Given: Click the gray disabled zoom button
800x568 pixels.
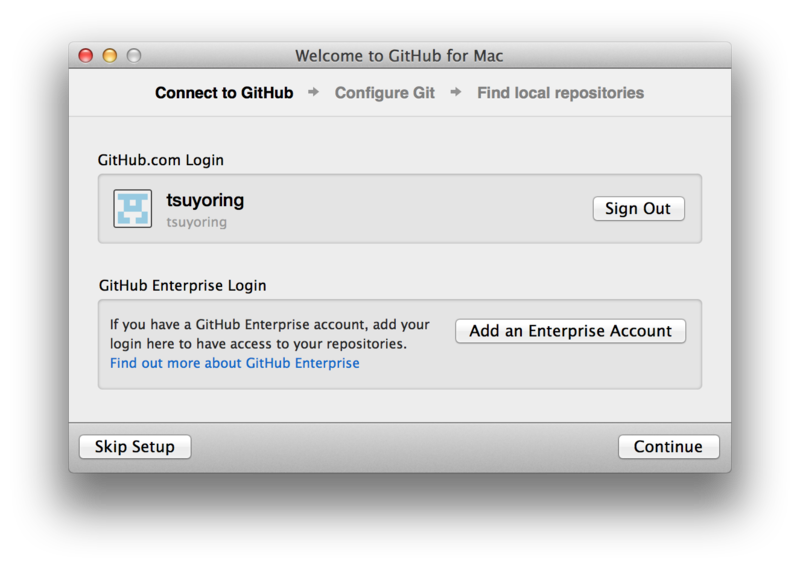Looking at the screenshot, I should pos(134,55).
